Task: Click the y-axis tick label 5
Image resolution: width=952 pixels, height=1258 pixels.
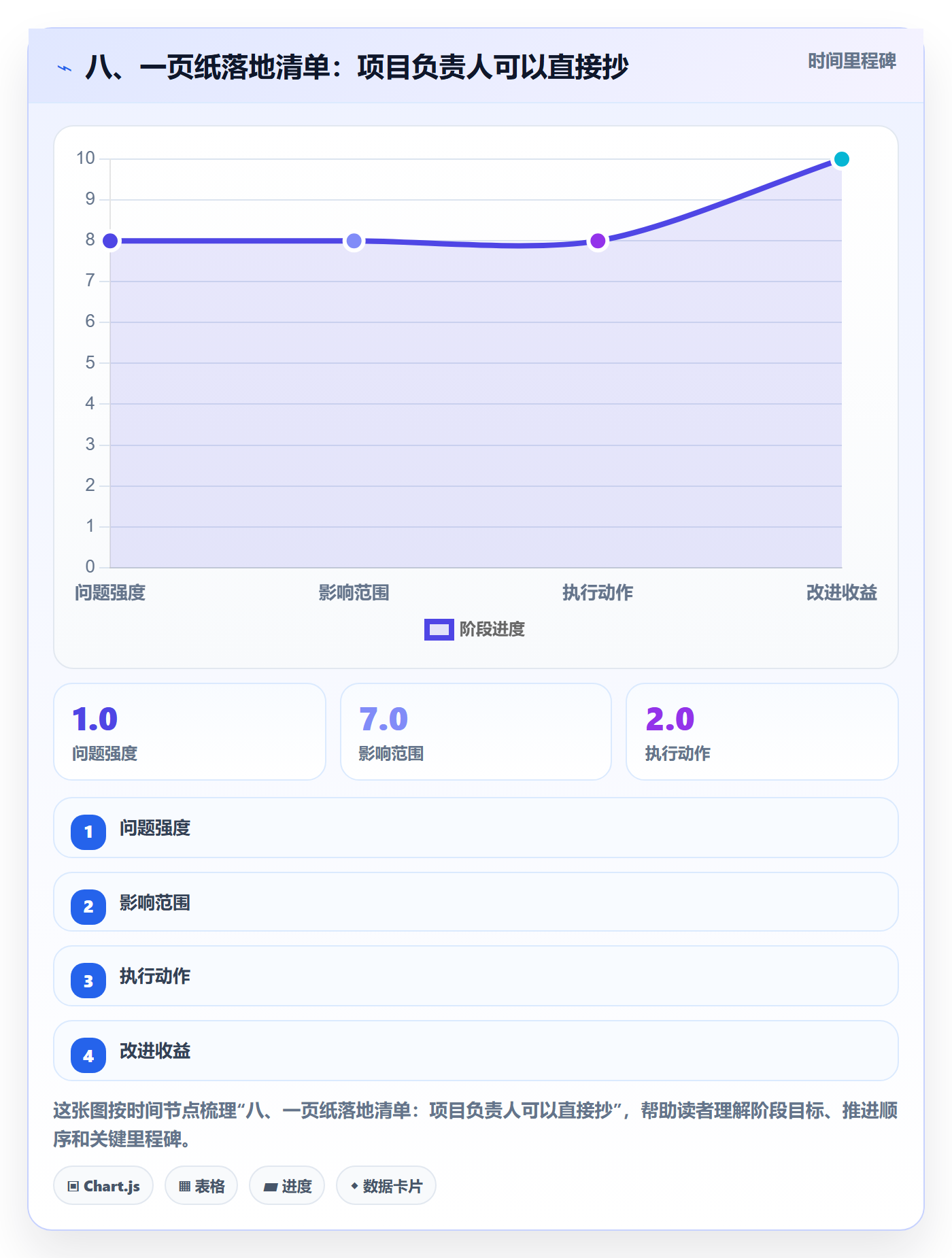Action: (x=90, y=362)
